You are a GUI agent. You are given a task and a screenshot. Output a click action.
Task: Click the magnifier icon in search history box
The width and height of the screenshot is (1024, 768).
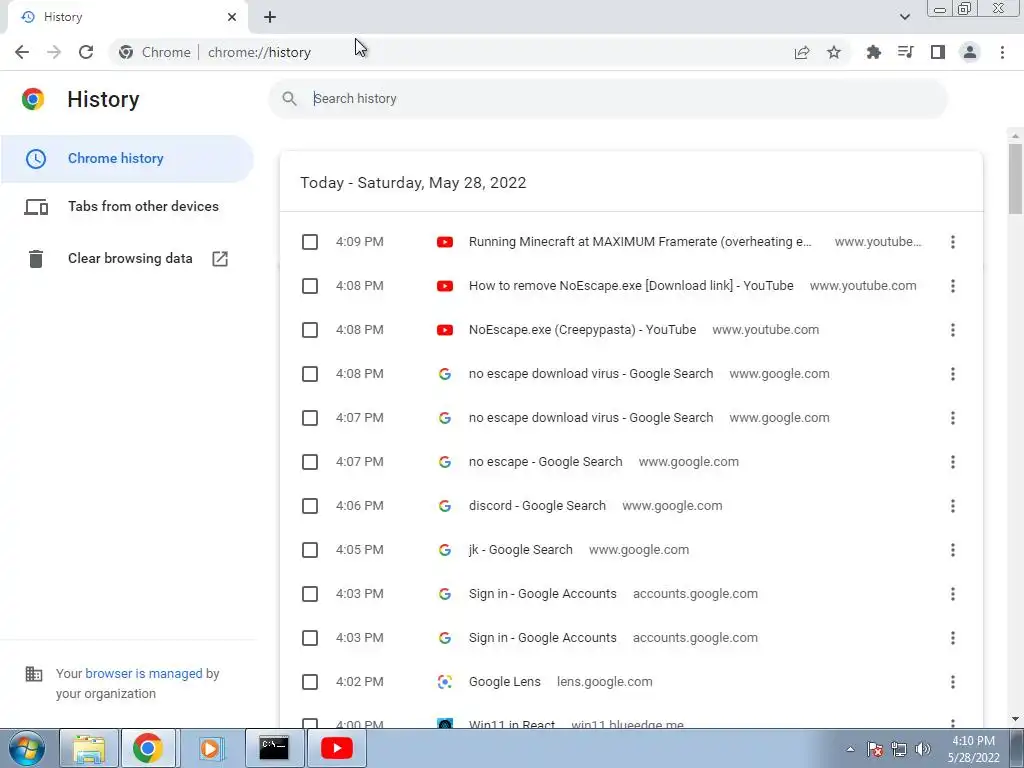click(x=289, y=99)
